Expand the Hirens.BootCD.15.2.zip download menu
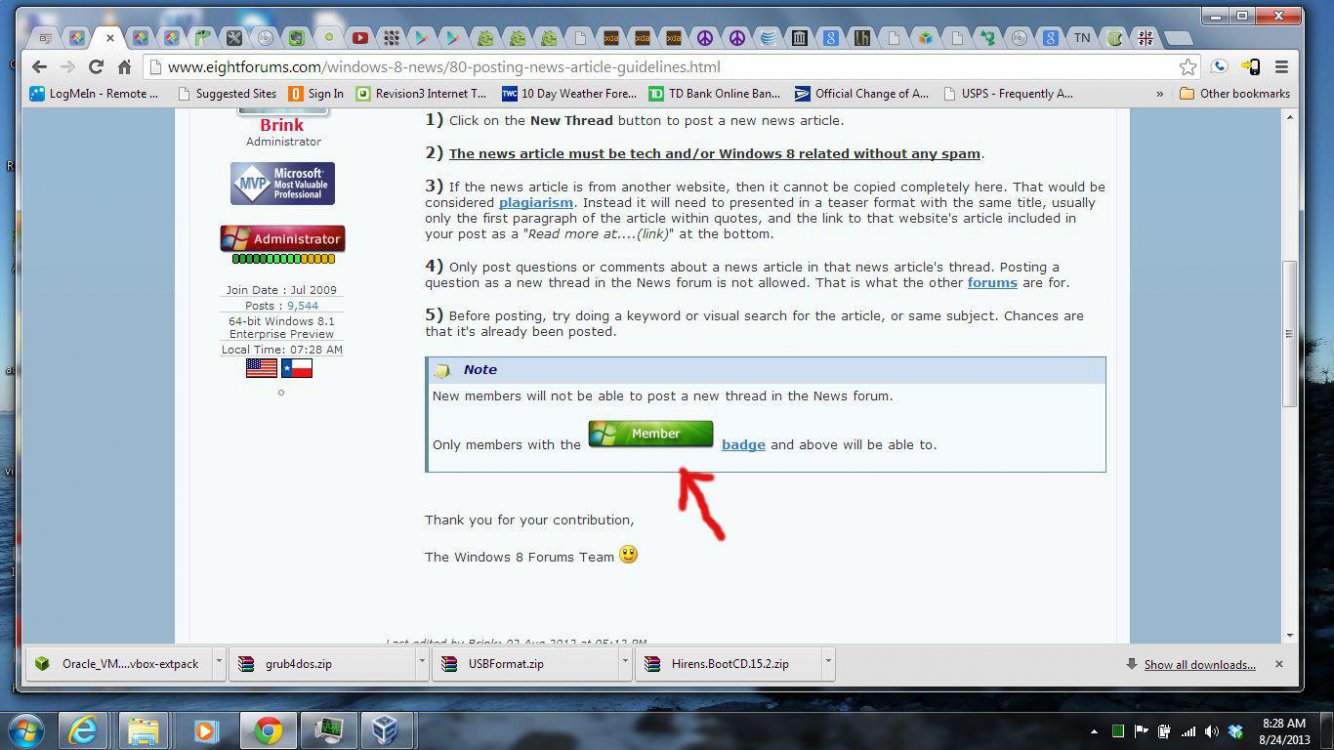The height and width of the screenshot is (750, 1334). point(828,663)
